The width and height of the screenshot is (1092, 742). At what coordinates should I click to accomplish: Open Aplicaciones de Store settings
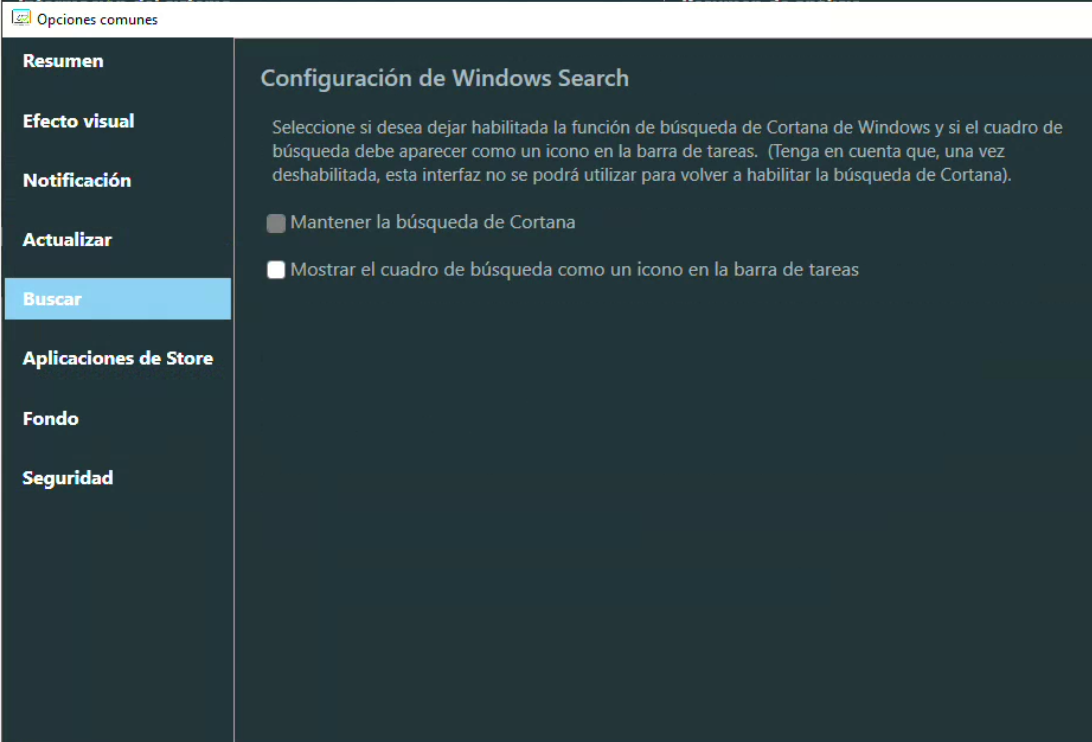click(117, 359)
